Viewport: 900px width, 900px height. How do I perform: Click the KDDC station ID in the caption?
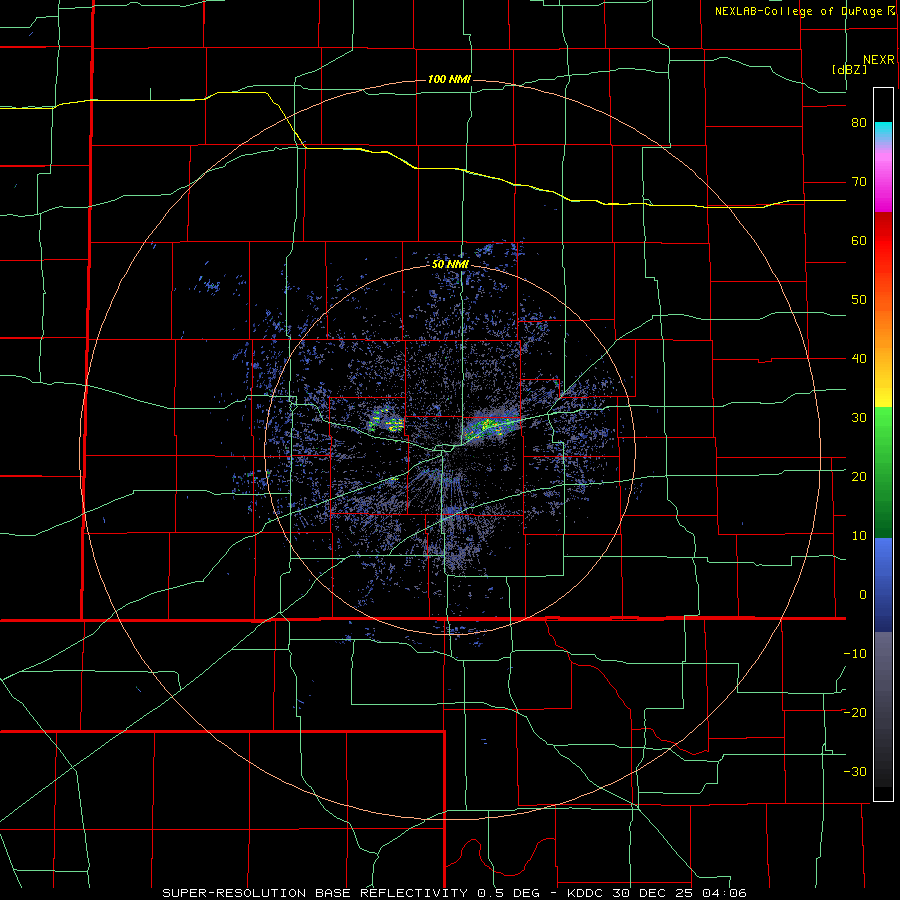[586, 893]
